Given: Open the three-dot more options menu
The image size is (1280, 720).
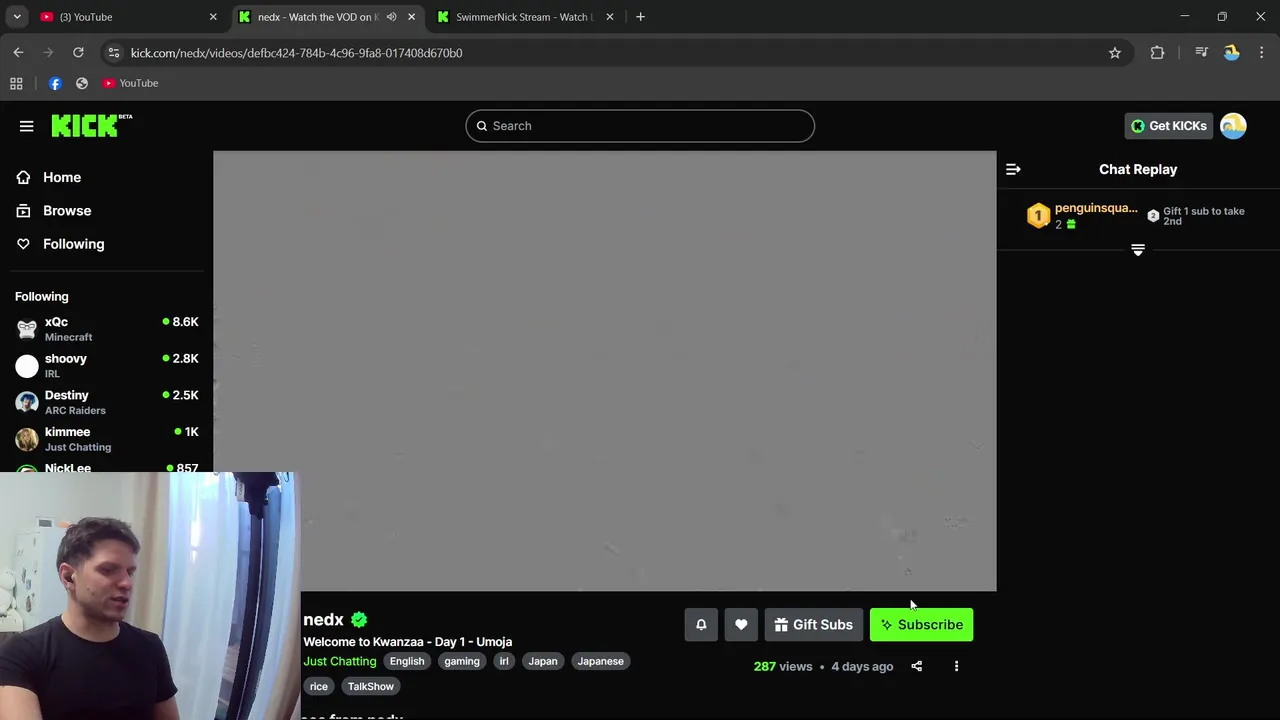Looking at the screenshot, I should coord(956,666).
